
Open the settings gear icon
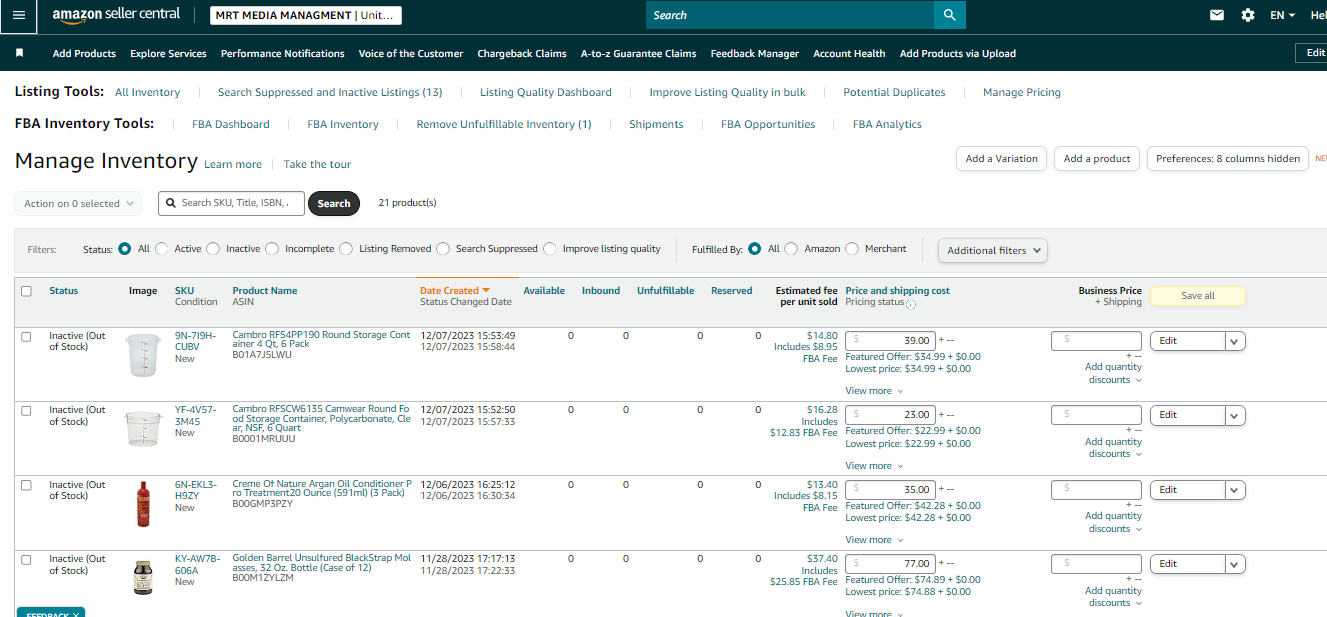point(1247,15)
